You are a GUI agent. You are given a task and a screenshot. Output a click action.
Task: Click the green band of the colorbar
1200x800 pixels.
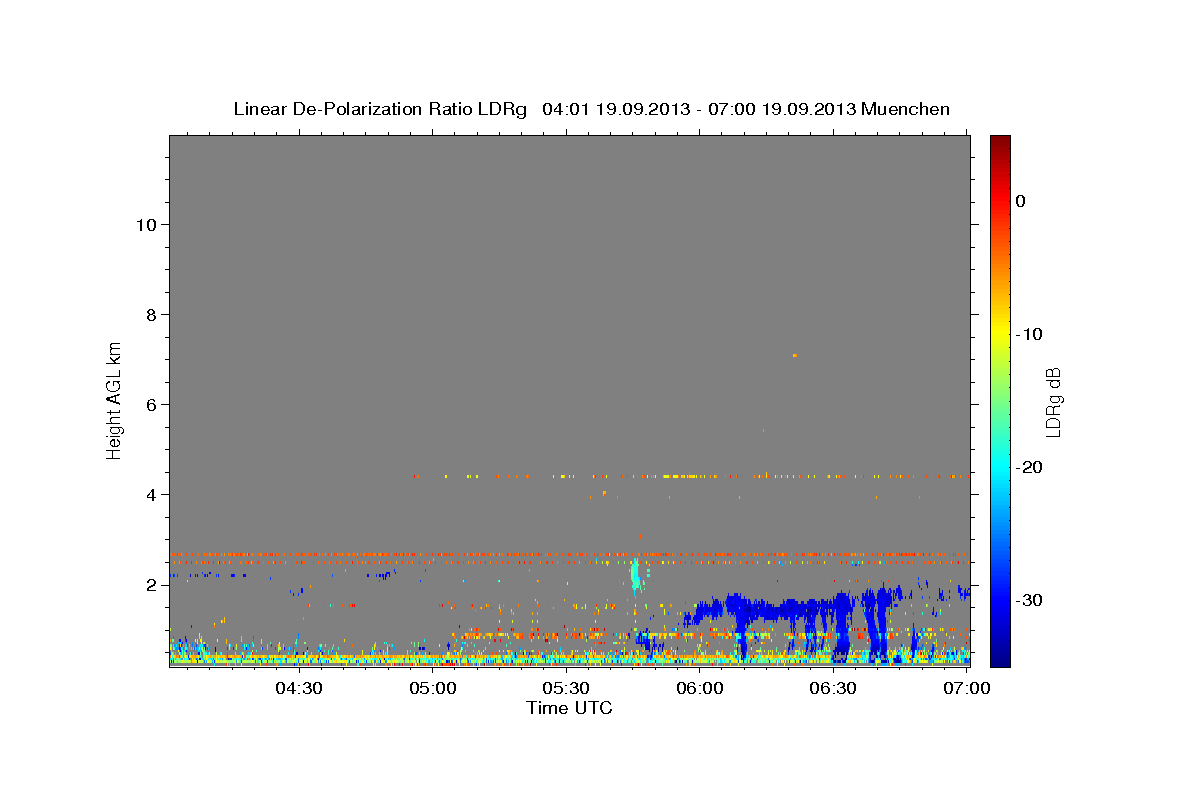click(x=1000, y=400)
